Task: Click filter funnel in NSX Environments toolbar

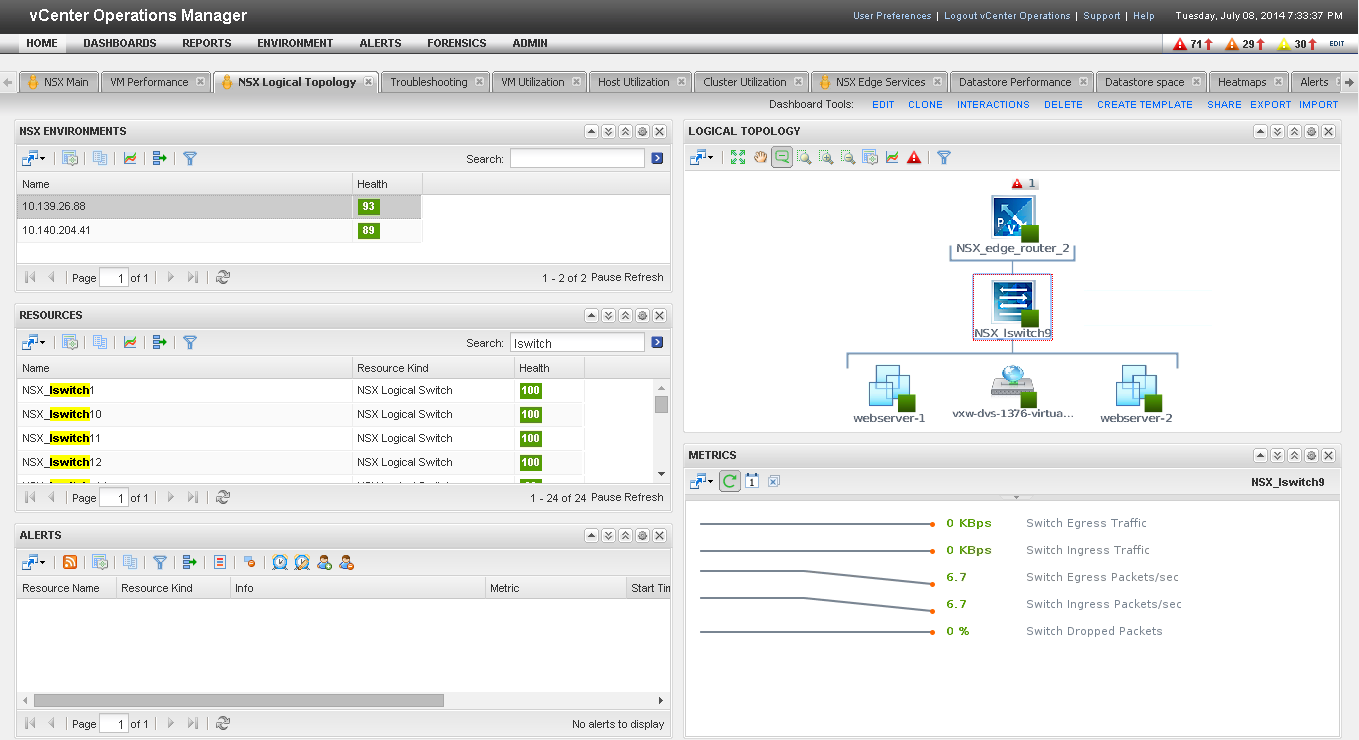Action: (190, 158)
